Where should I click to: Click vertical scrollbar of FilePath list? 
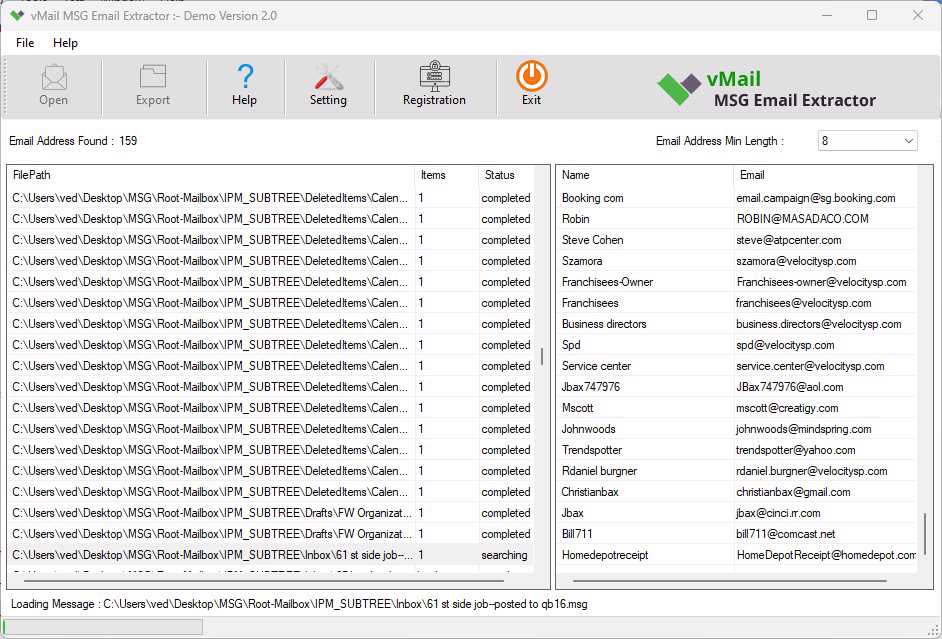click(x=542, y=356)
